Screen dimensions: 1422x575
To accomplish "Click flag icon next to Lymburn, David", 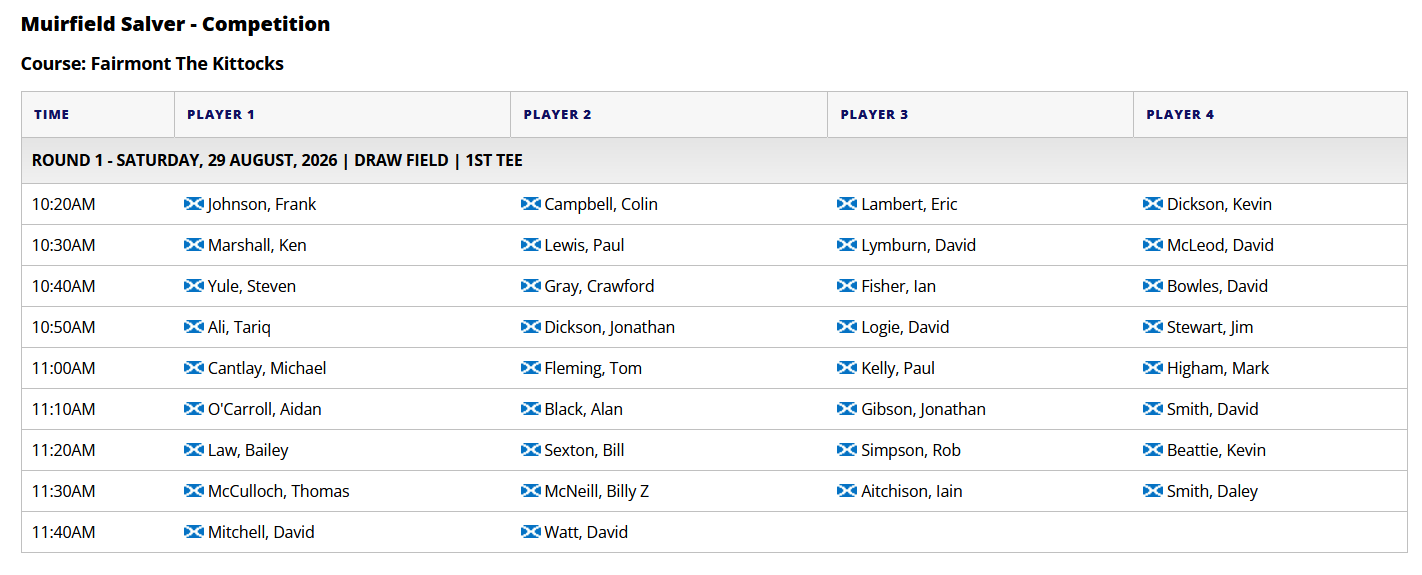I will pyautogui.click(x=847, y=245).
